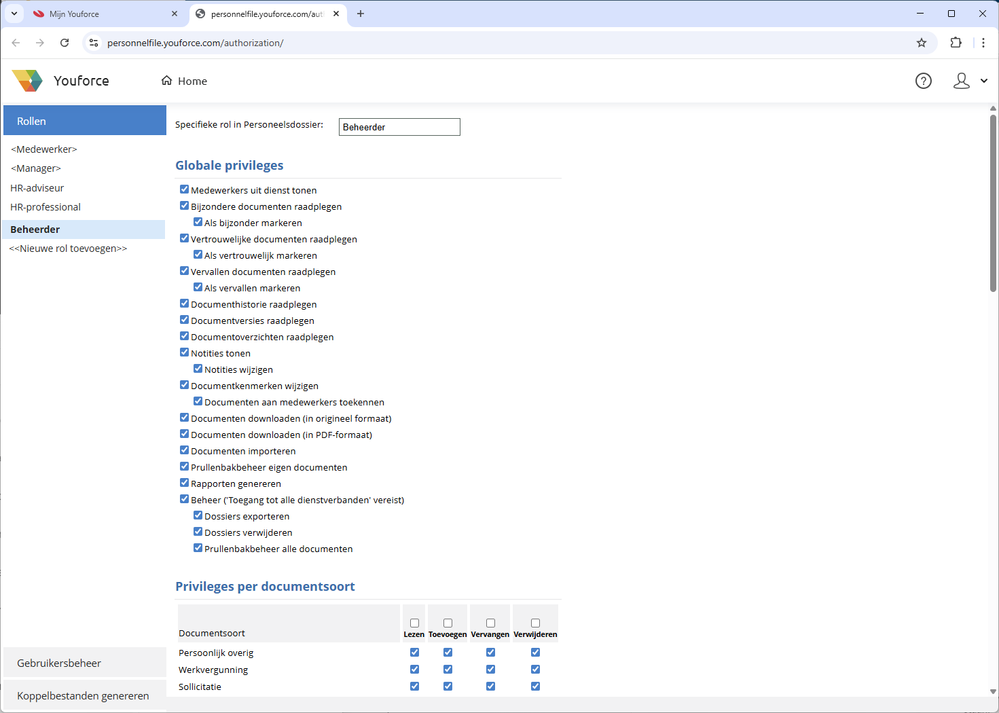Toggle Documentoverzichten raadplegen checkbox
The width and height of the screenshot is (999, 713).
(184, 336)
